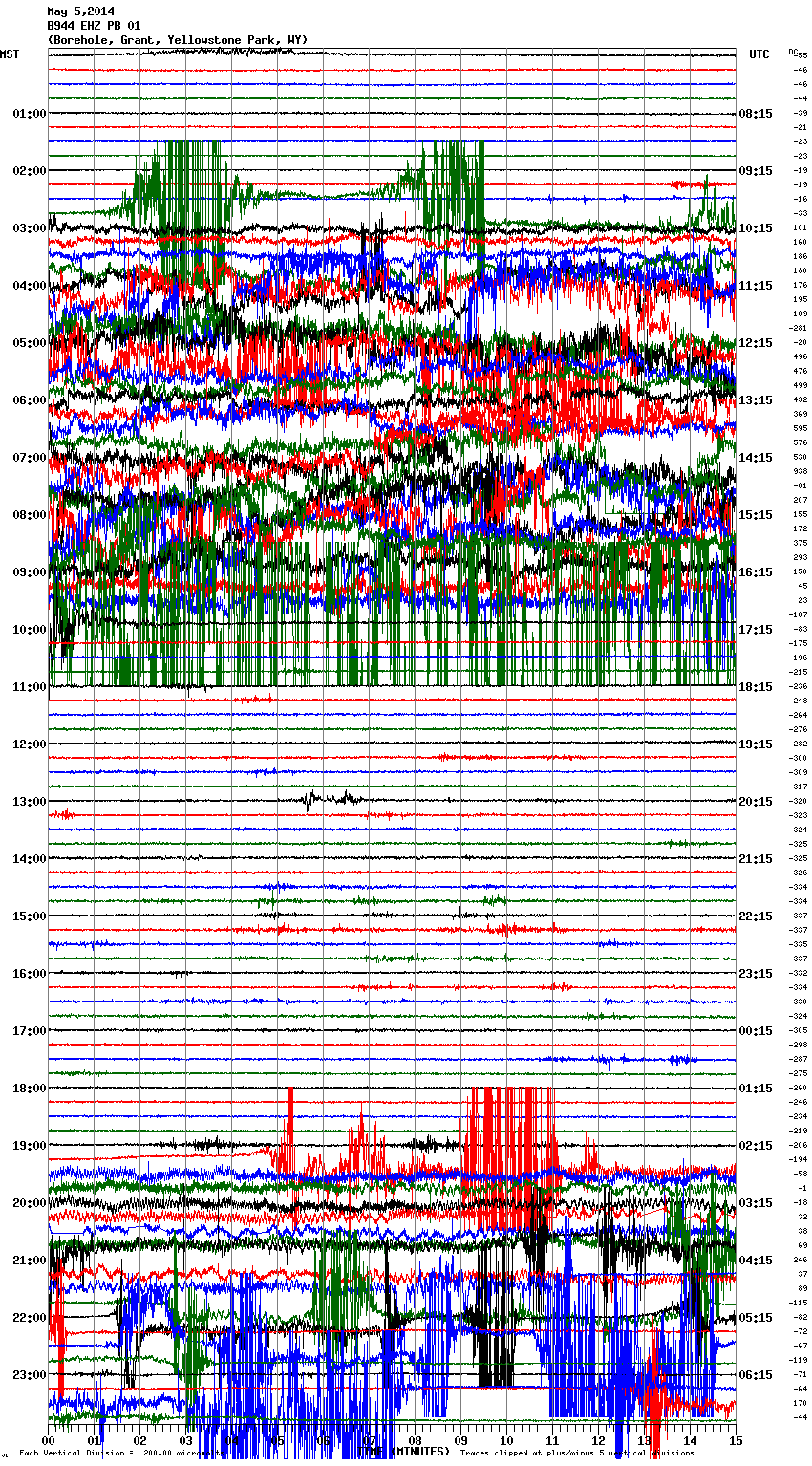Screen dimensions: 812x1466
Task: Select the 01:15 UTC time label
Action: click(x=756, y=1088)
